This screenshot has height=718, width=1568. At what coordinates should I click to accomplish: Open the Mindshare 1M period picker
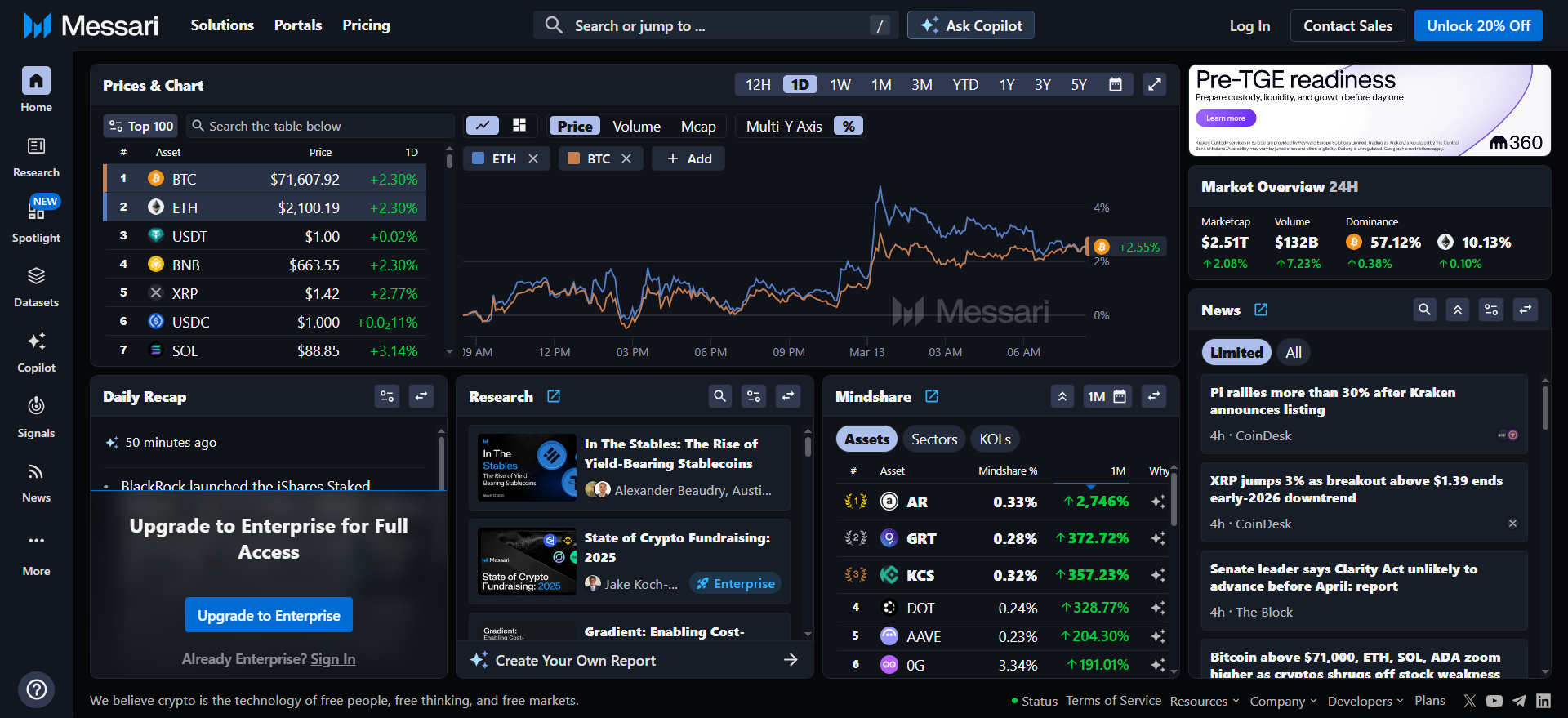[1107, 396]
